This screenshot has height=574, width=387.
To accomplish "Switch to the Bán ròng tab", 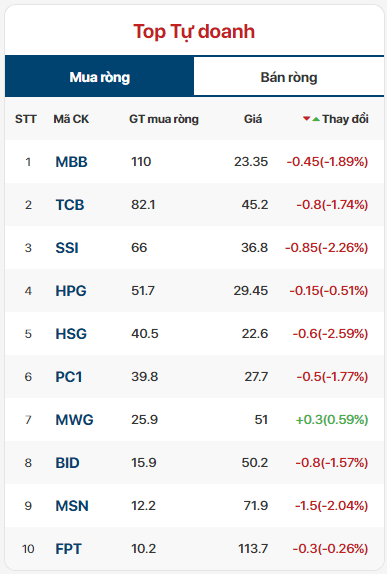I will [289, 77].
